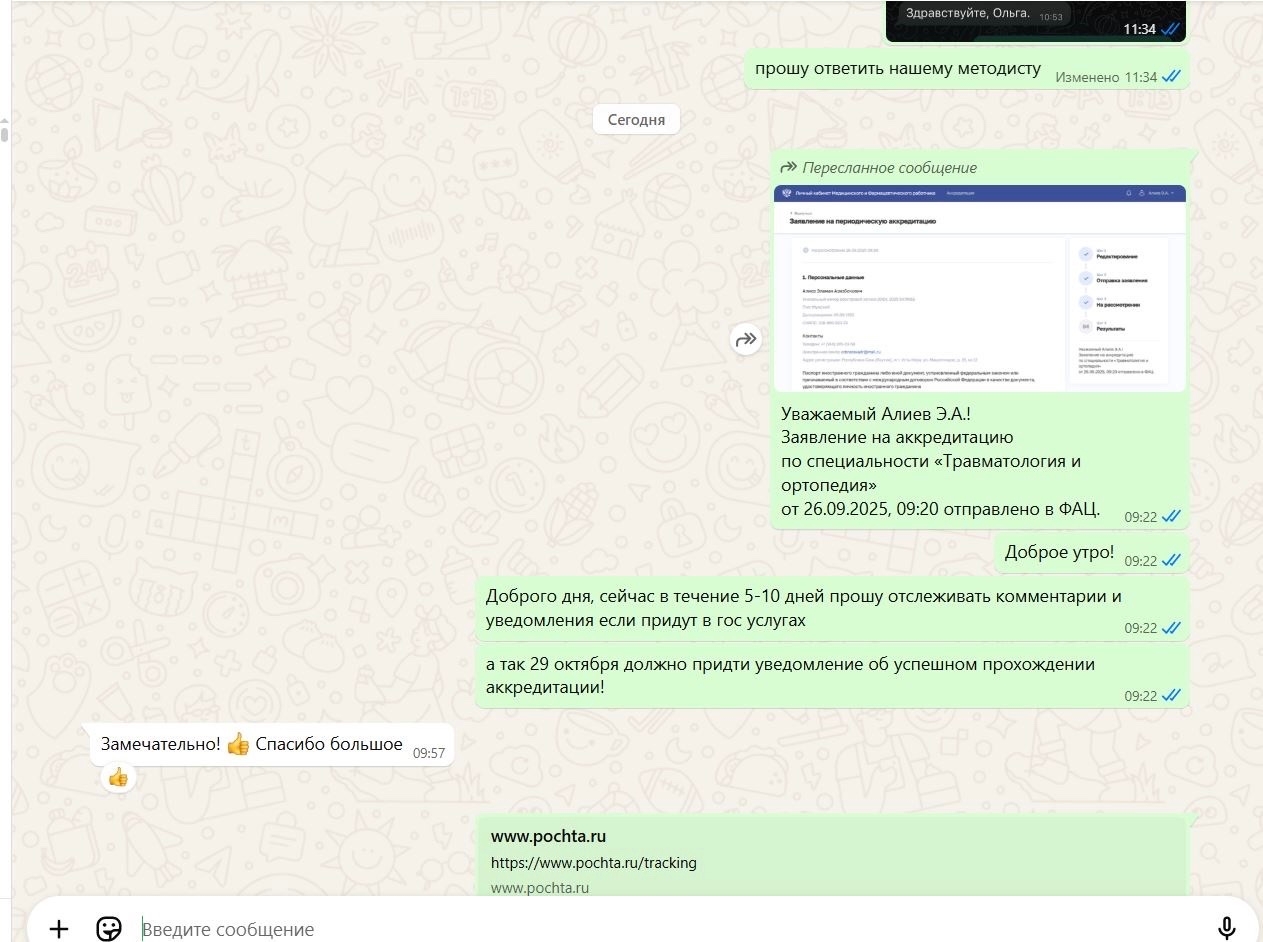Click the Замечательно! Спасибо большое message
The image size is (1263, 942).
coord(273,745)
